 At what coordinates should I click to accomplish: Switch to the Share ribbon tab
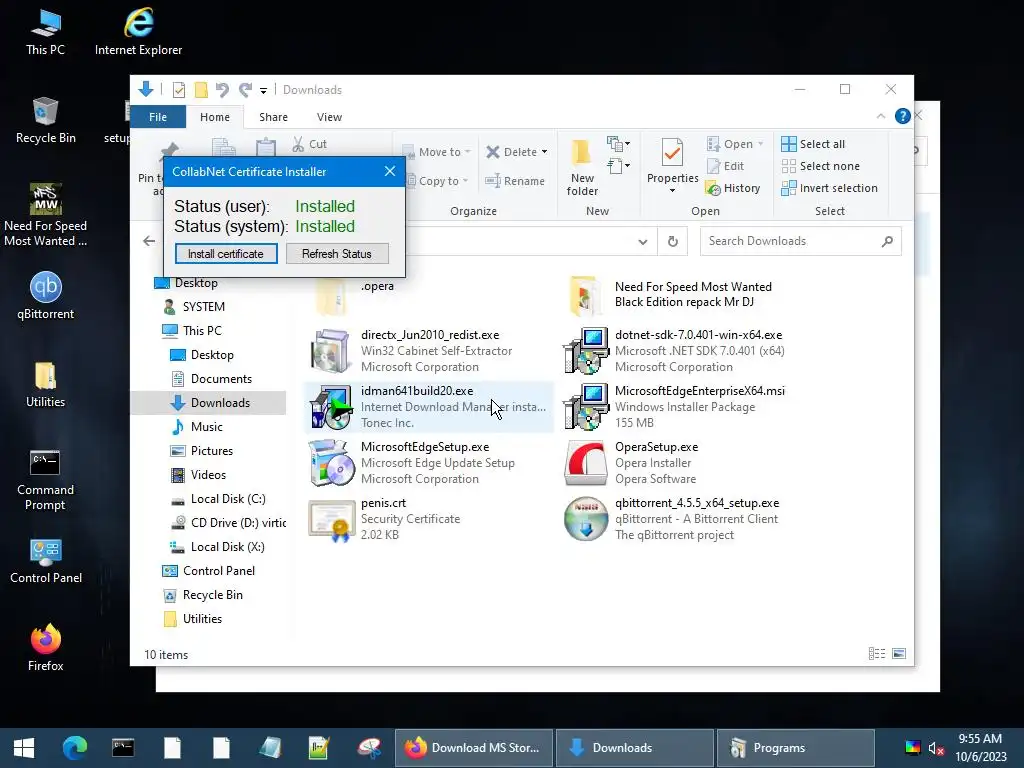273,117
